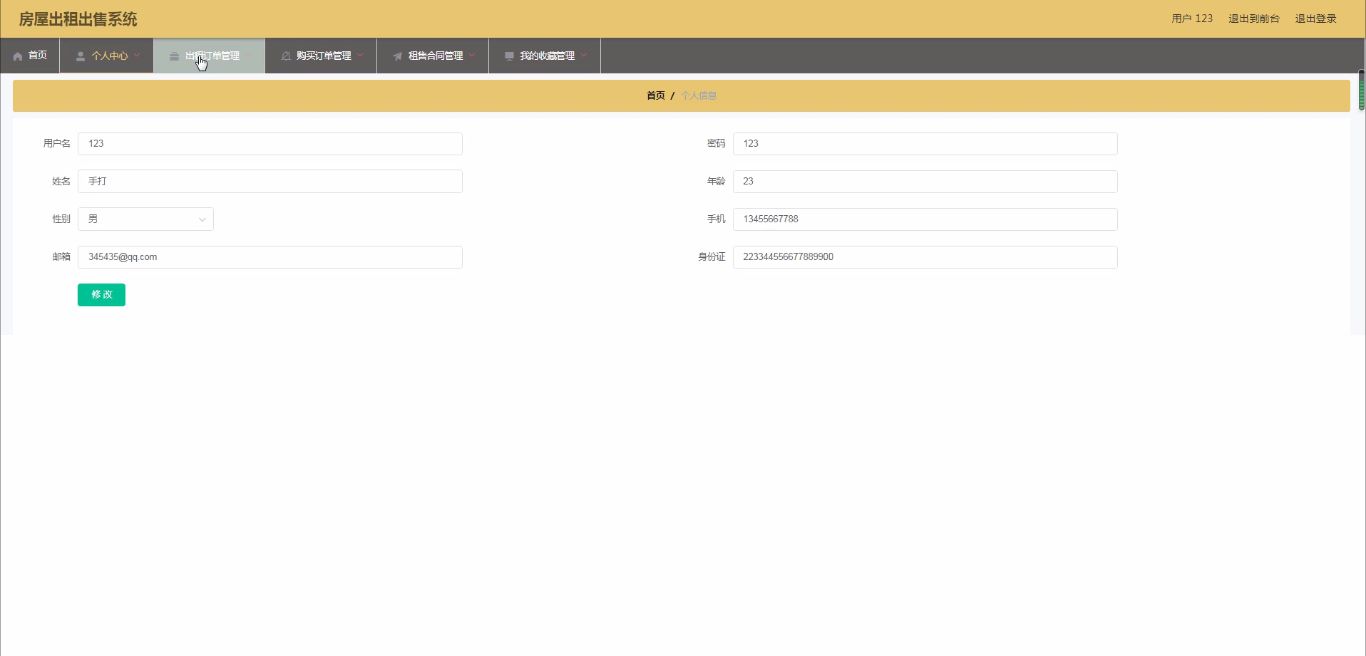The height and width of the screenshot is (656, 1366).
Task: Click the monitor icon of 我的收藏管理
Action: 509,56
